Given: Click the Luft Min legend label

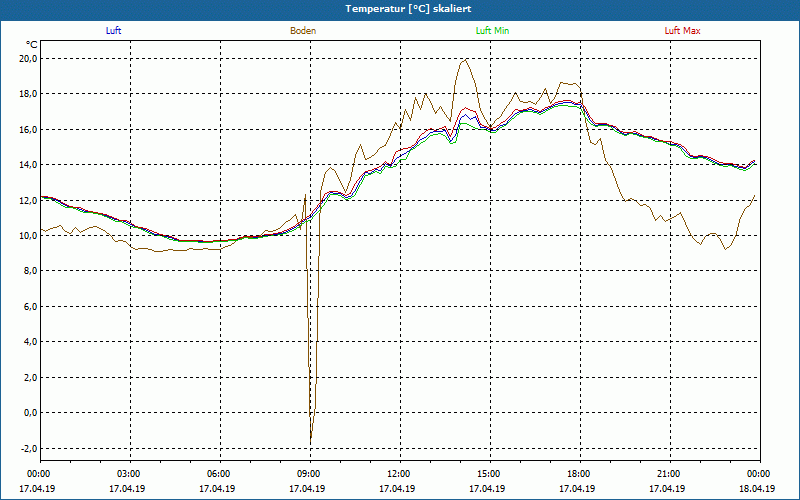Looking at the screenshot, I should tap(492, 31).
